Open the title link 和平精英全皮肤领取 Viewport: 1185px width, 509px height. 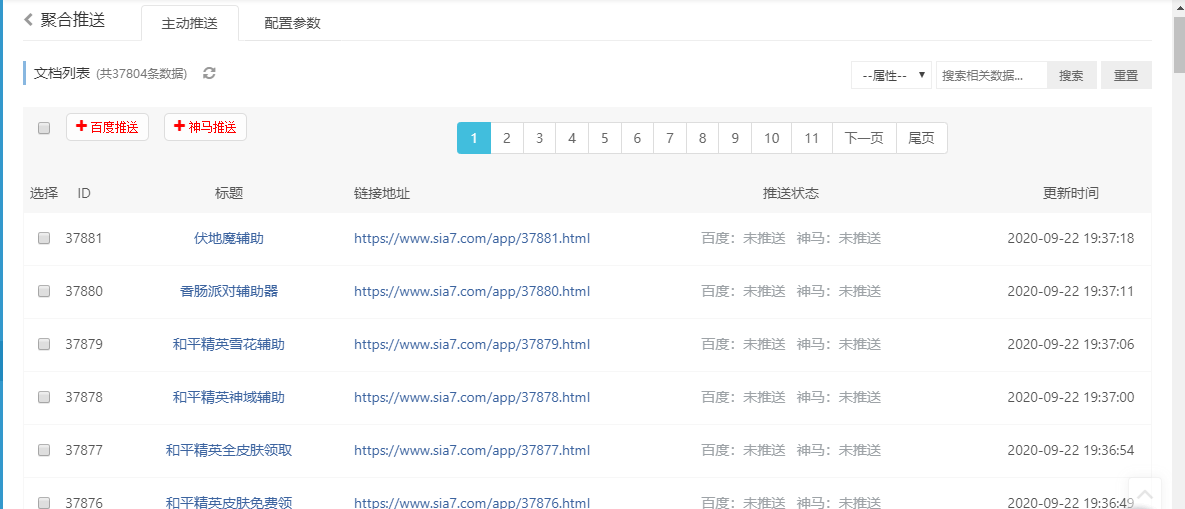(229, 449)
